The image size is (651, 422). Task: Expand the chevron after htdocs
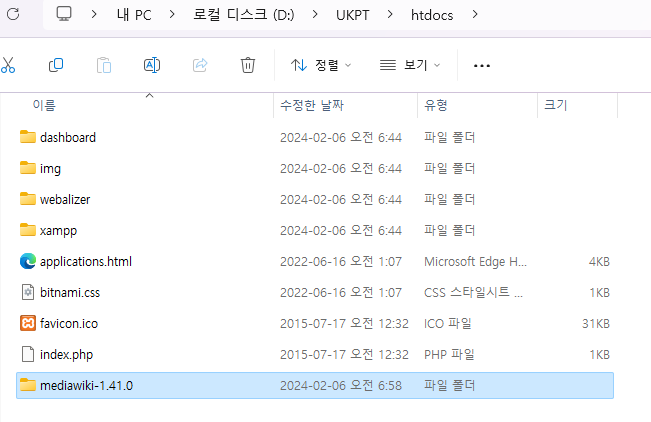(x=475, y=15)
